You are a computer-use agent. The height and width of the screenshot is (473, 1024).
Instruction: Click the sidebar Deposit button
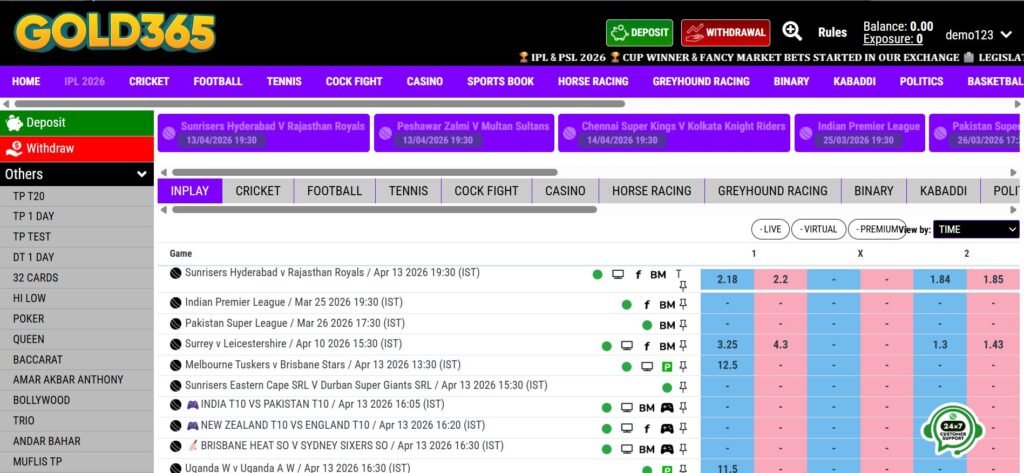(76, 123)
